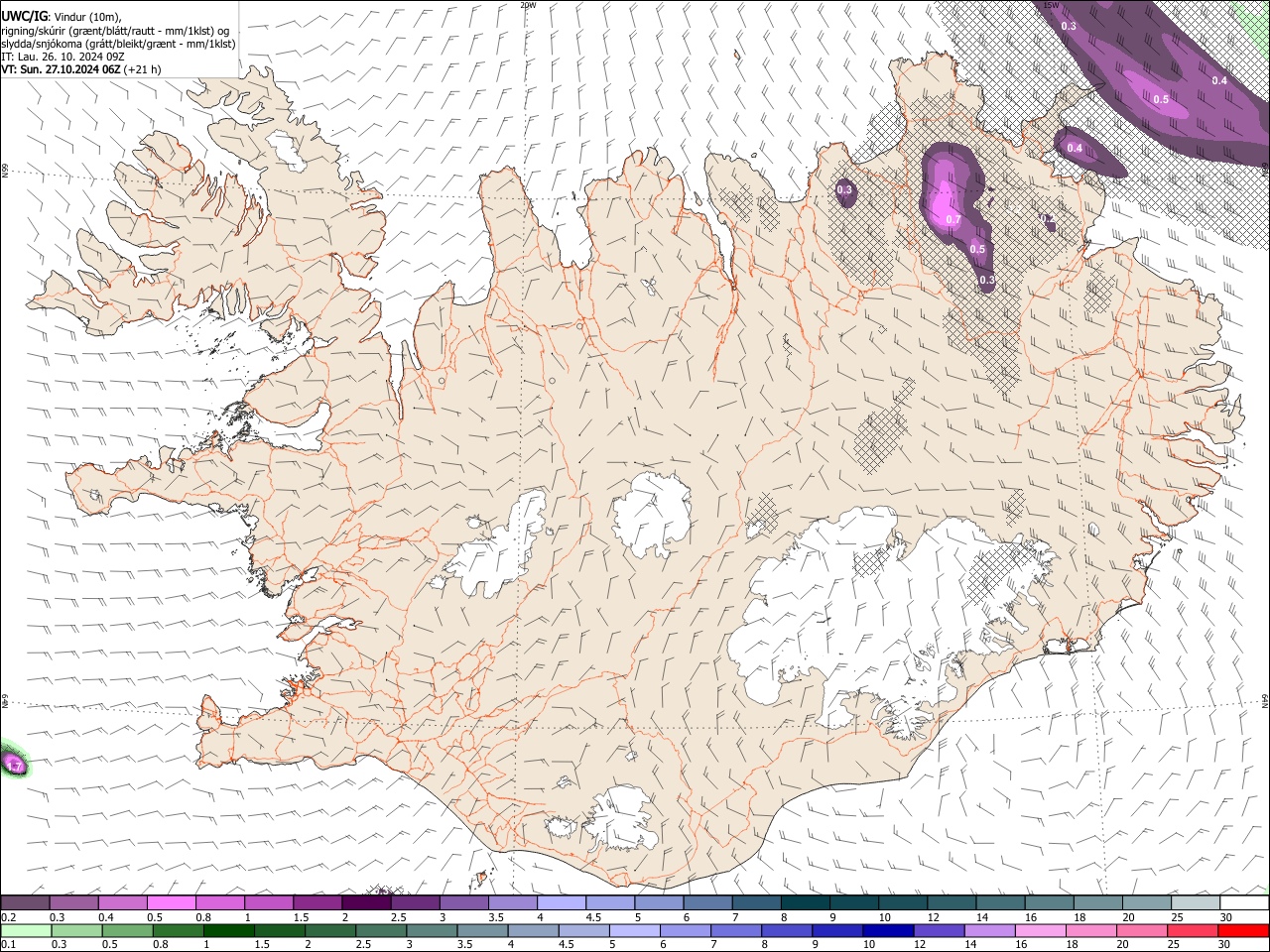Click the 0.3 label at the bottom of the snow tail
The width and height of the screenshot is (1270, 952).
coord(986,282)
